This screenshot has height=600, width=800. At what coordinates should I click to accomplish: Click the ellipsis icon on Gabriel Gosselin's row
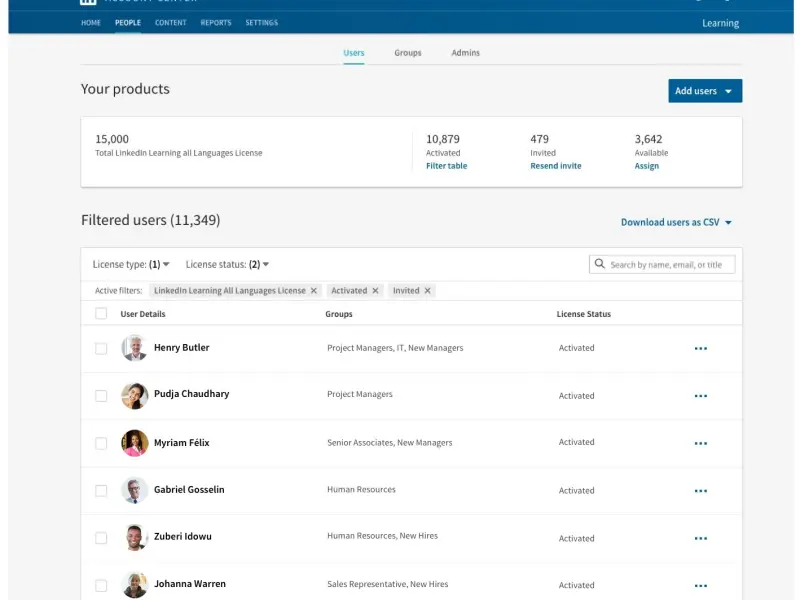click(x=700, y=491)
